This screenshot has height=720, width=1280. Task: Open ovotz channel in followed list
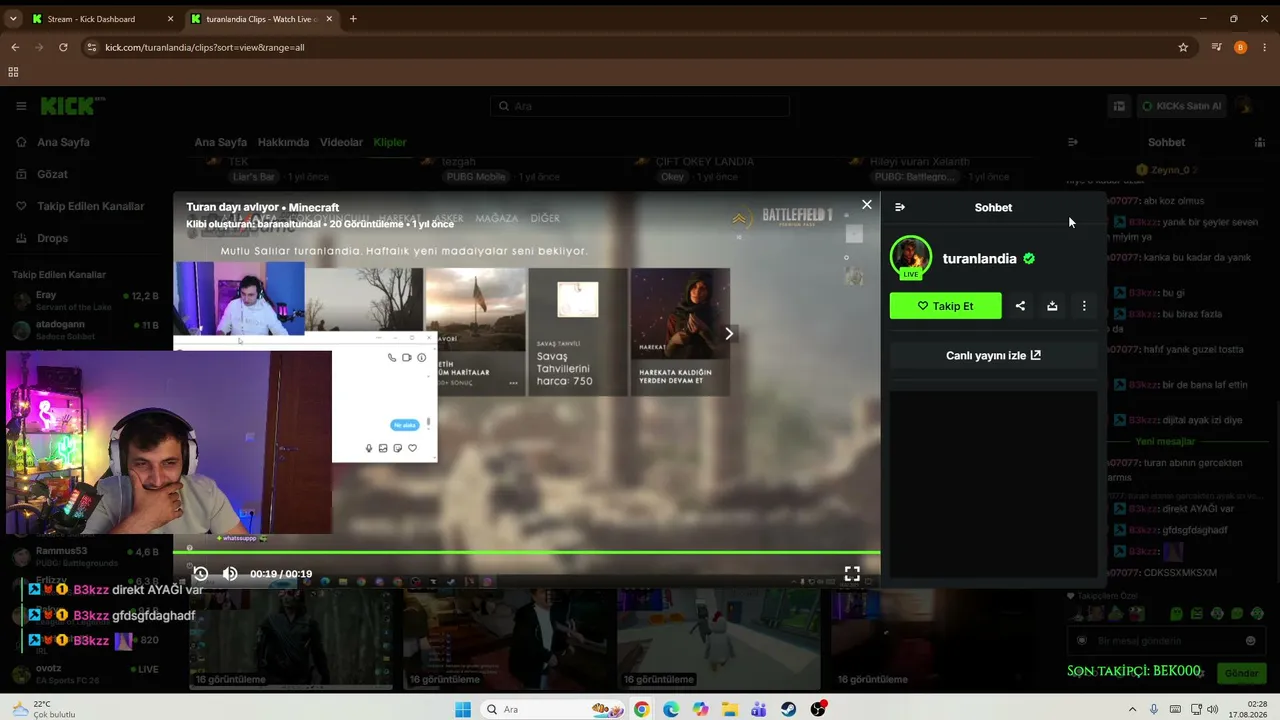pyautogui.click(x=85, y=674)
